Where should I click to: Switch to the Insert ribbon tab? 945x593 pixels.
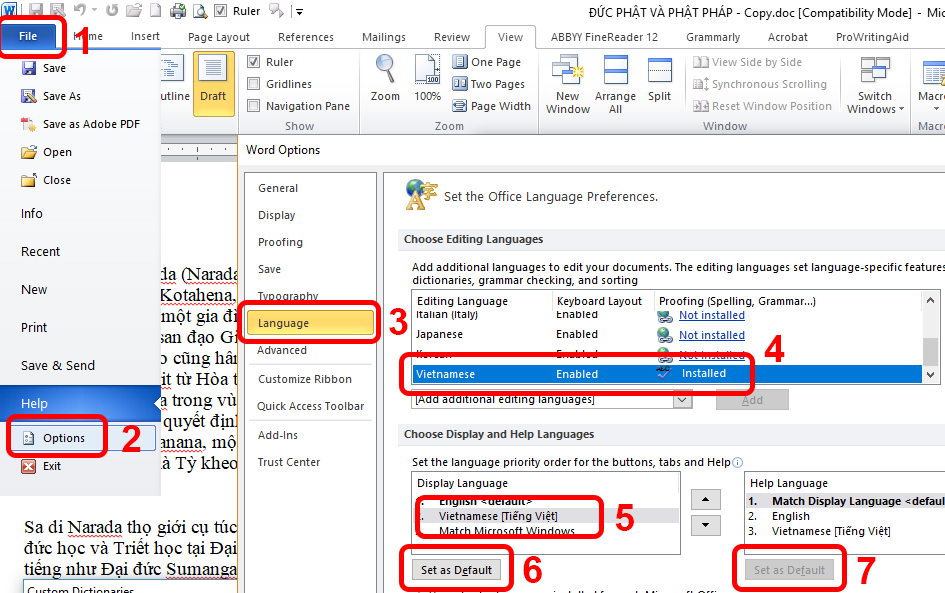(x=145, y=37)
